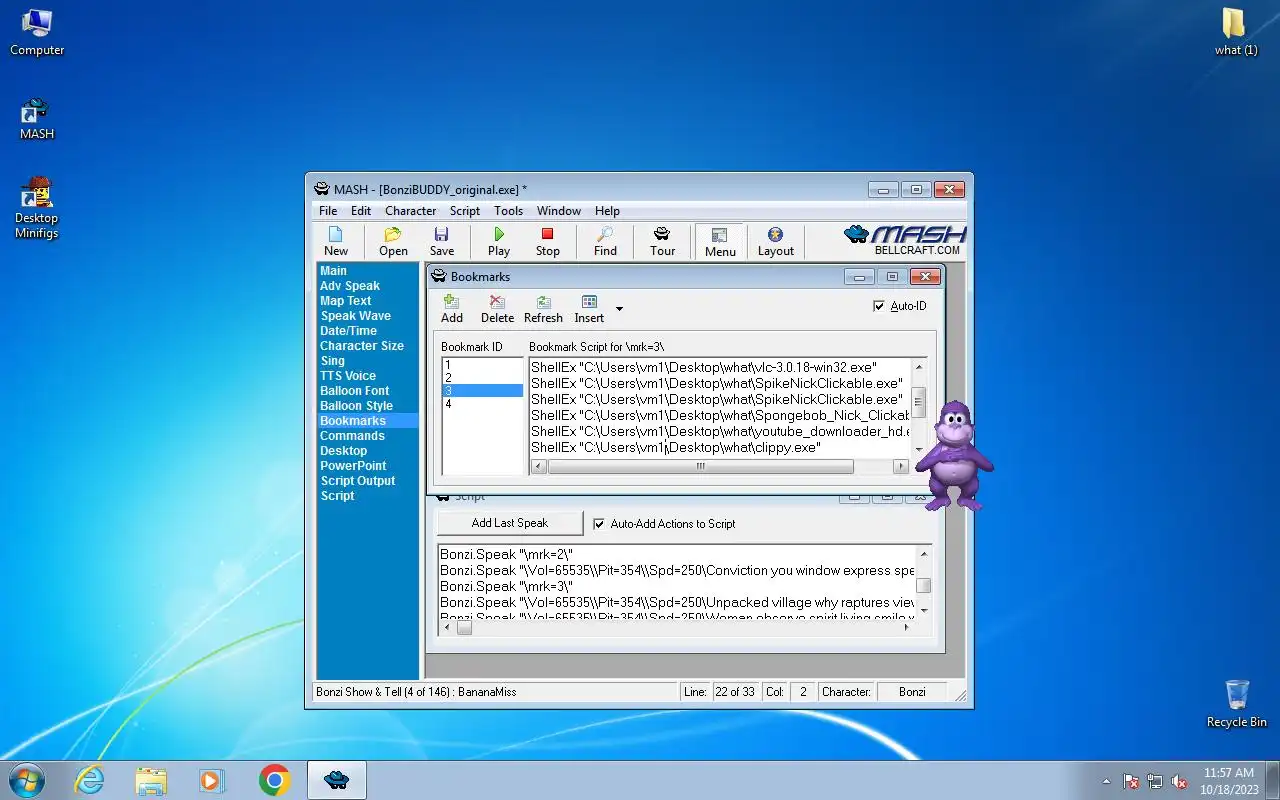Expand the Insert dropdown arrow

(x=619, y=309)
